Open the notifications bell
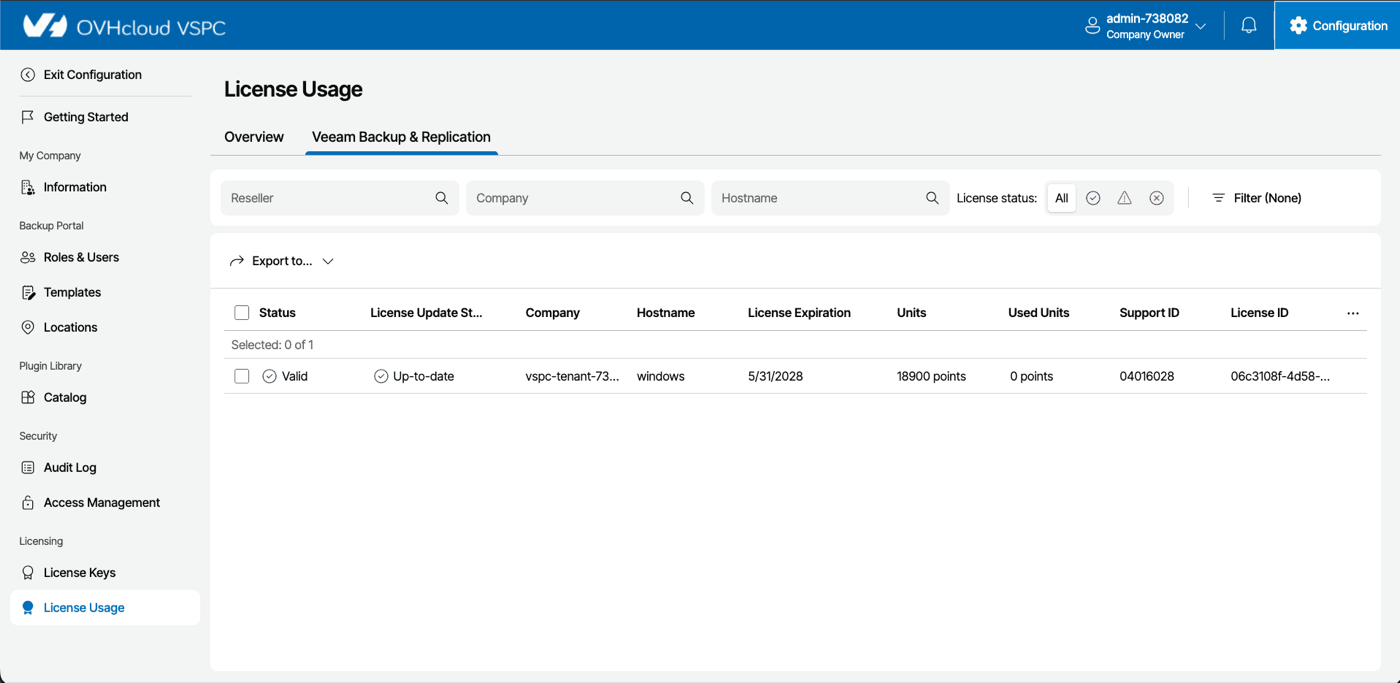This screenshot has height=683, width=1400. click(x=1249, y=25)
